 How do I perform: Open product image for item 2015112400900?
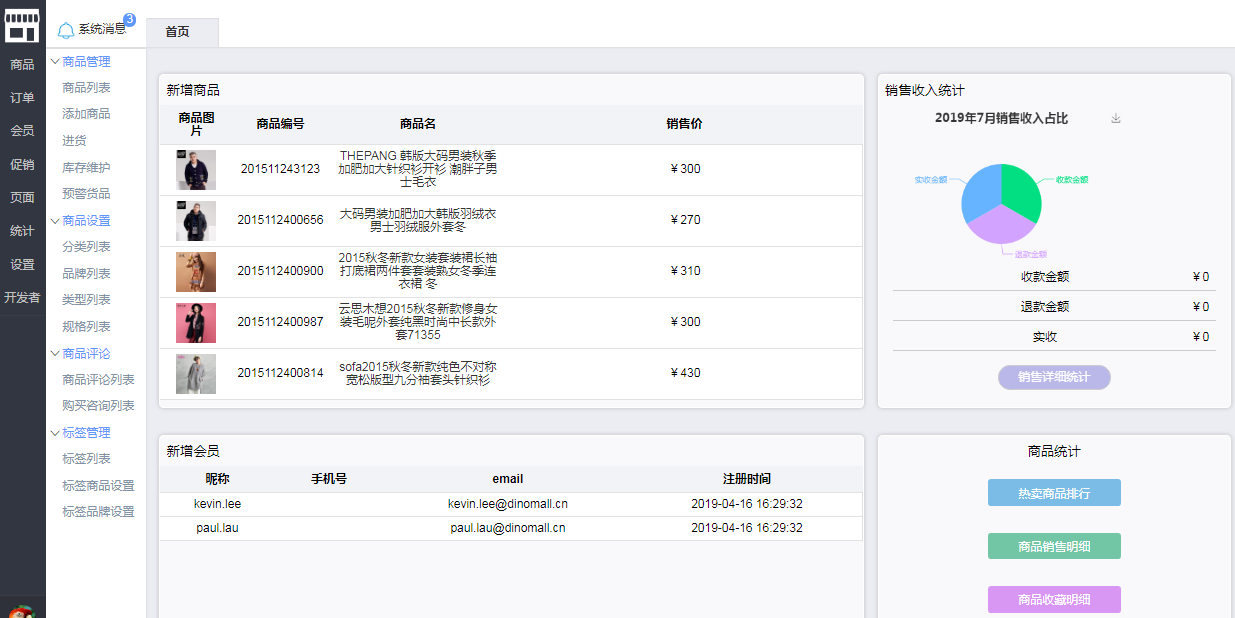[196, 272]
